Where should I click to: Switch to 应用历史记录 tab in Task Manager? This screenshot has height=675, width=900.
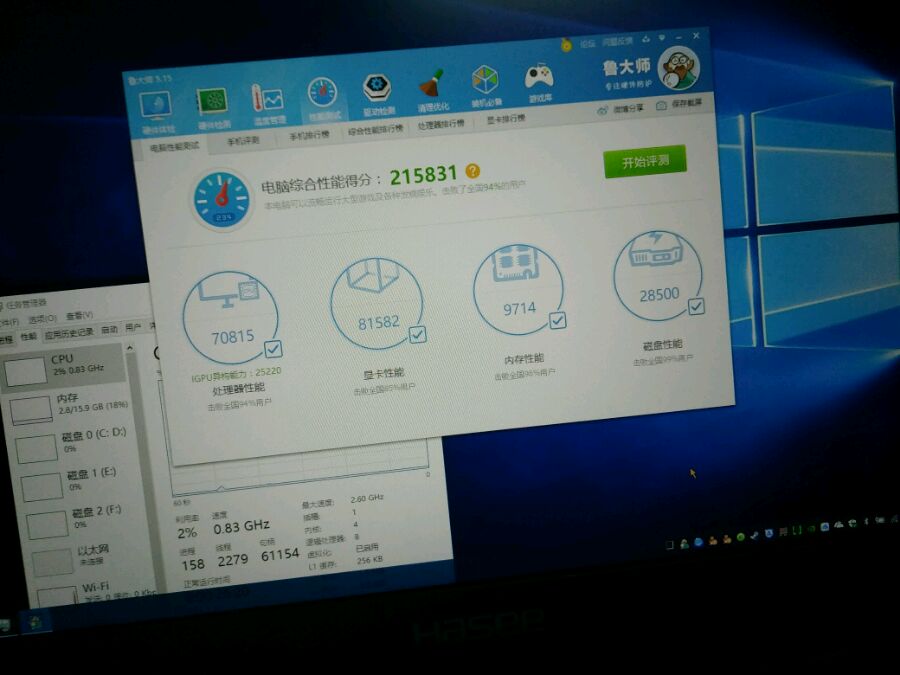coord(69,334)
